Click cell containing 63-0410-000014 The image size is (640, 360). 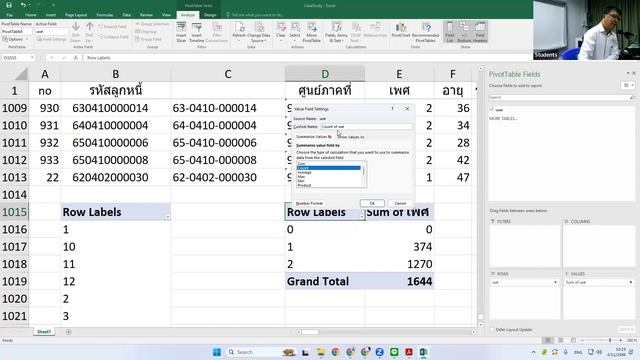point(228,108)
